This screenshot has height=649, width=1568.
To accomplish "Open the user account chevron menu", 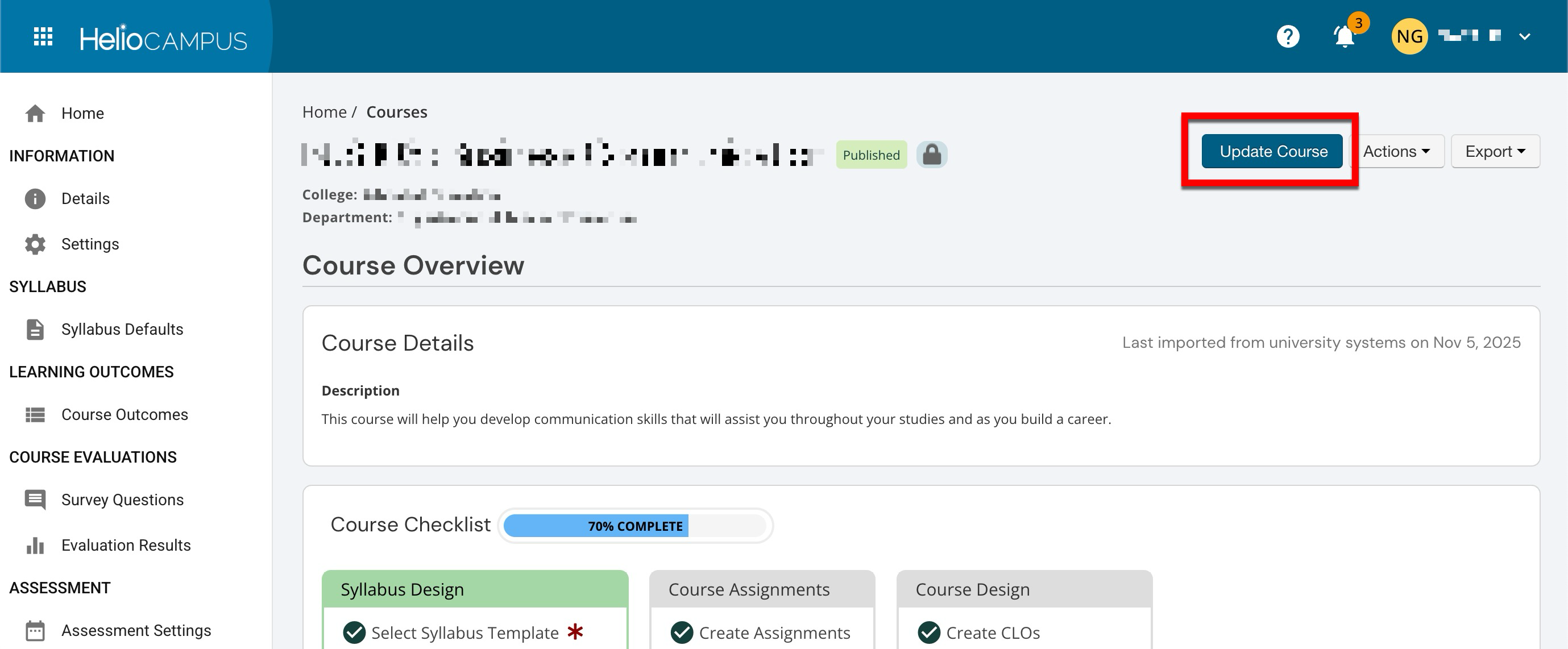I will 1524,36.
